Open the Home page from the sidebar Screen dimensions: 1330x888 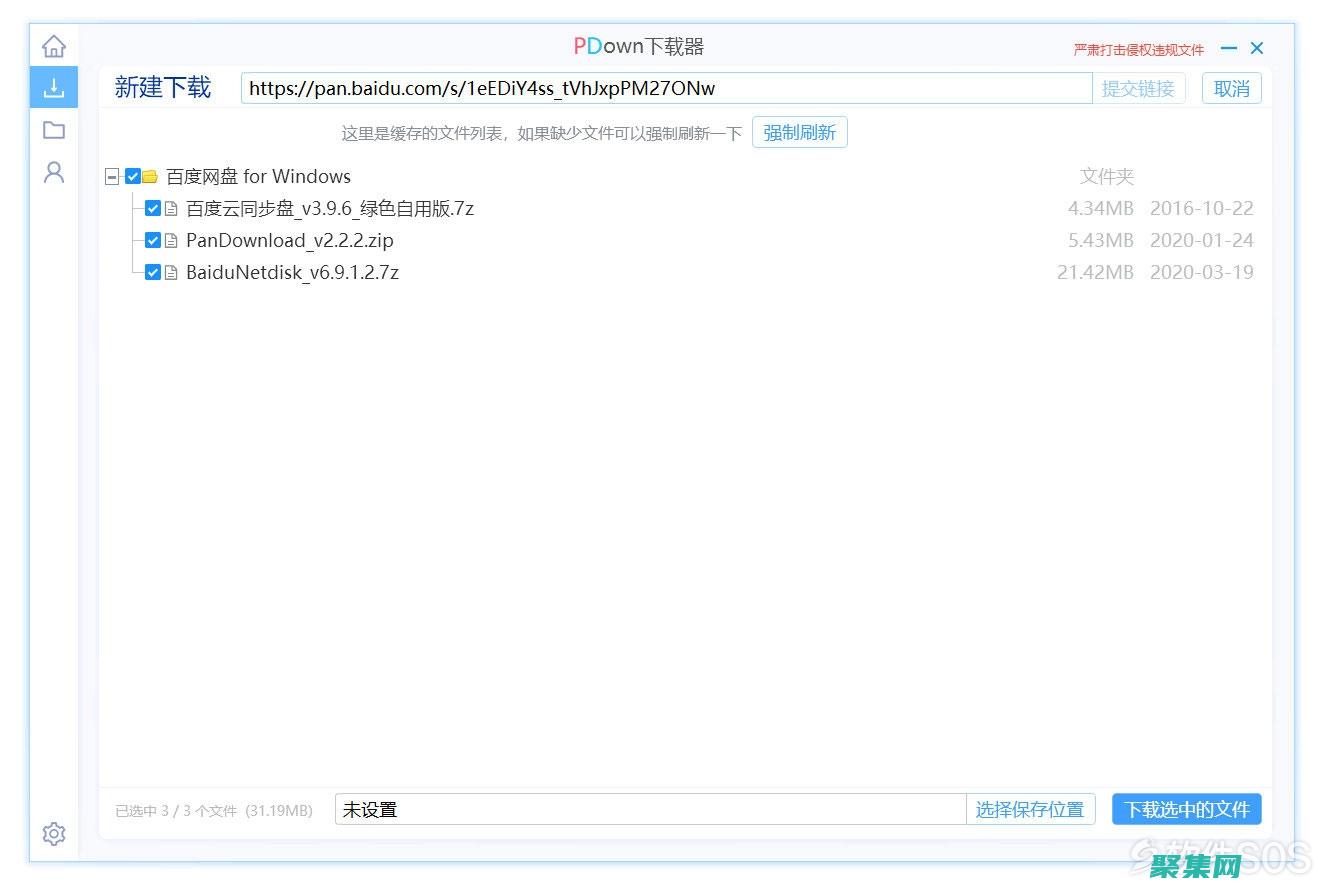click(53, 44)
